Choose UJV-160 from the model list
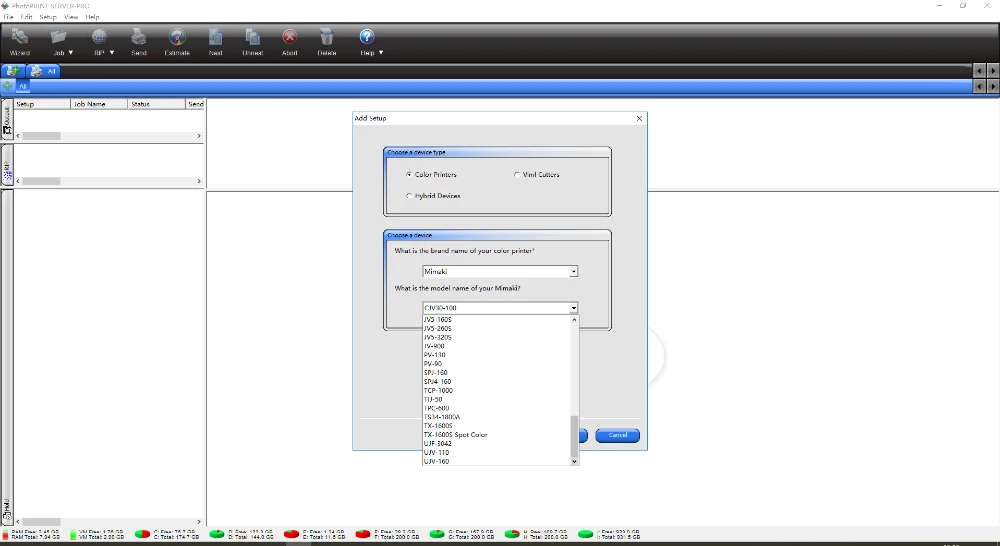This screenshot has height=546, width=1000. coord(497,461)
